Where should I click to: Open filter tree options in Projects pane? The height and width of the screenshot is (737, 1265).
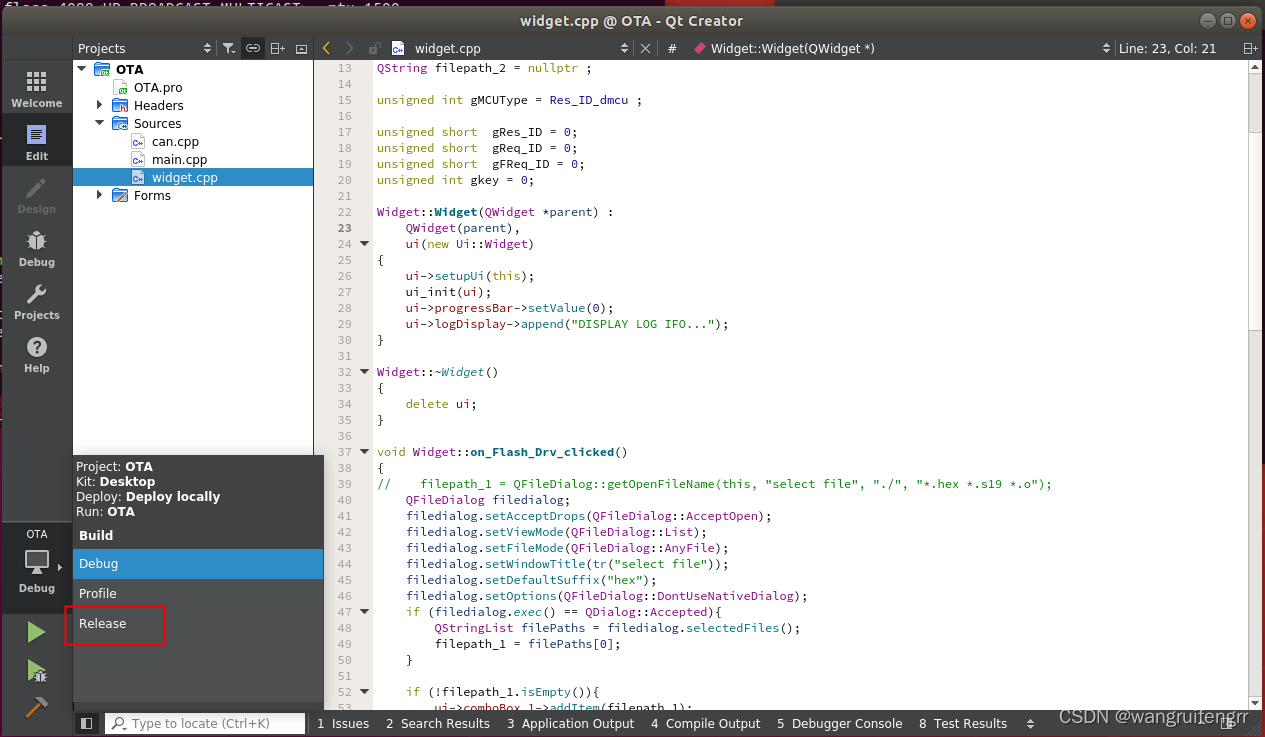[x=228, y=48]
